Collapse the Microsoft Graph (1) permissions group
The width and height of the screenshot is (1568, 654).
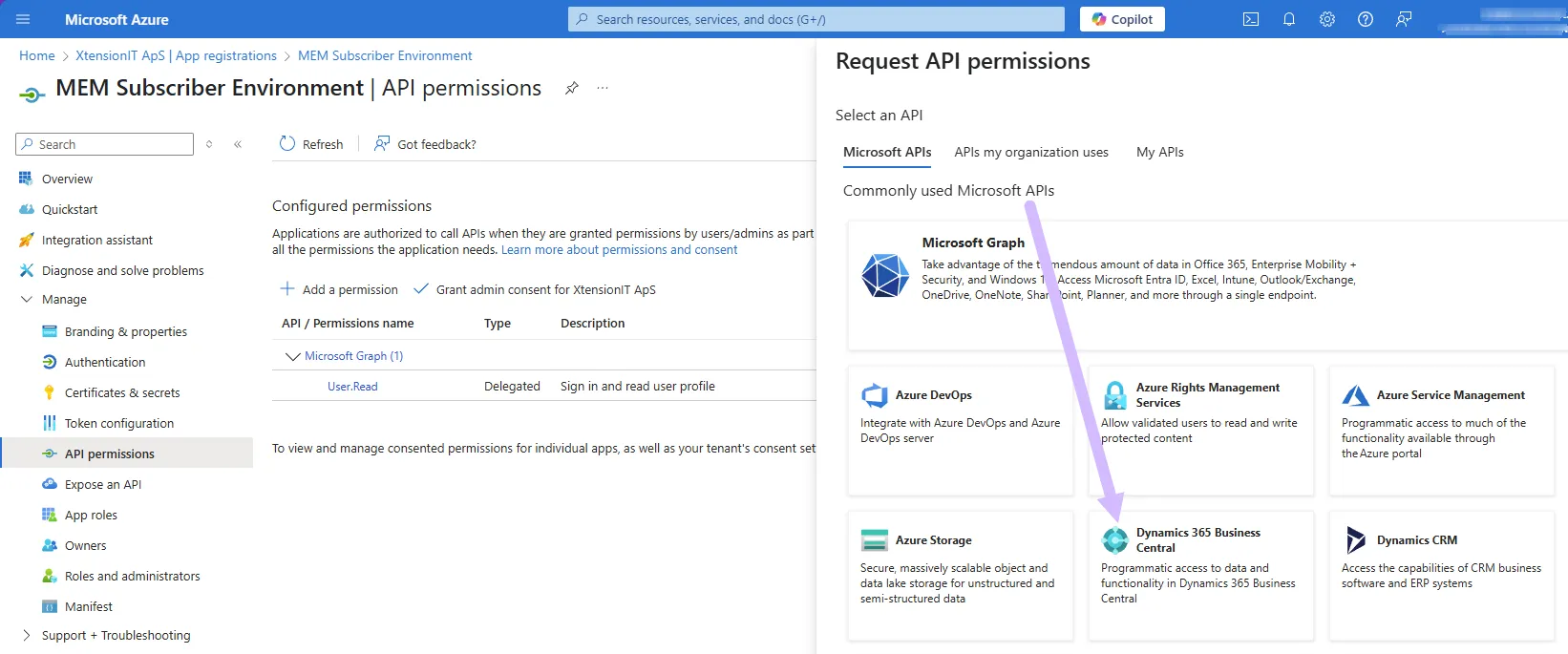(x=293, y=356)
